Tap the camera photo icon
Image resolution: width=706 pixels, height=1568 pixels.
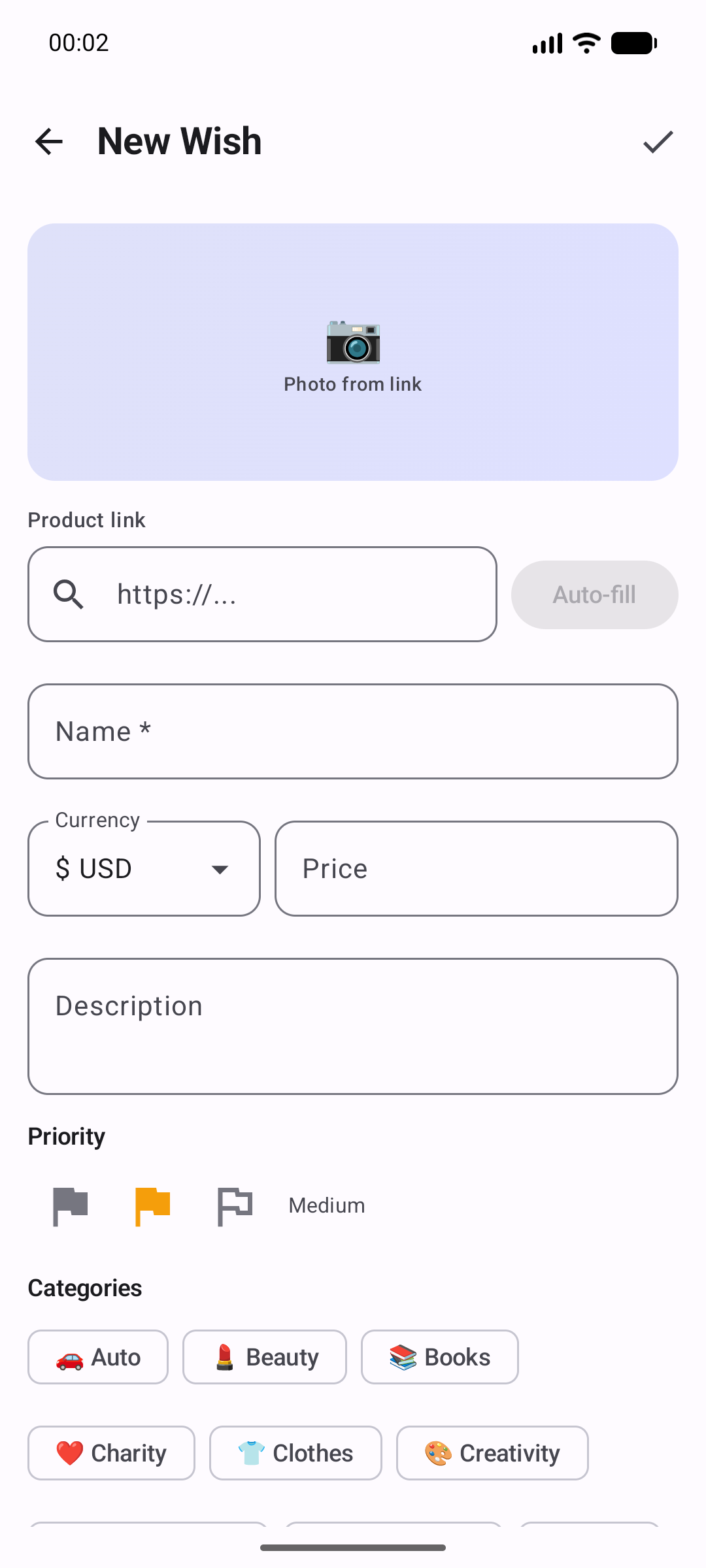353,341
